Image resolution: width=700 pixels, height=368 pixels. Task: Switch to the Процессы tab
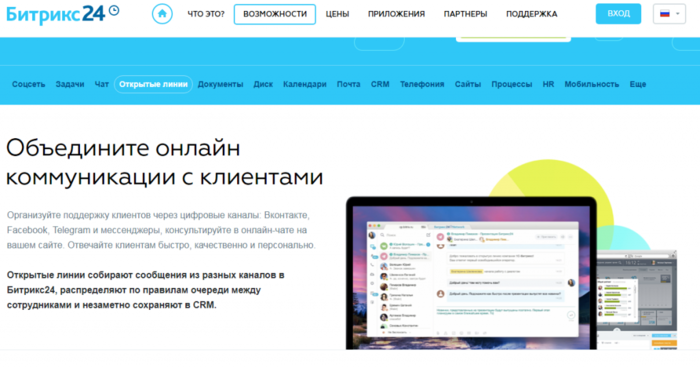pyautogui.click(x=512, y=84)
